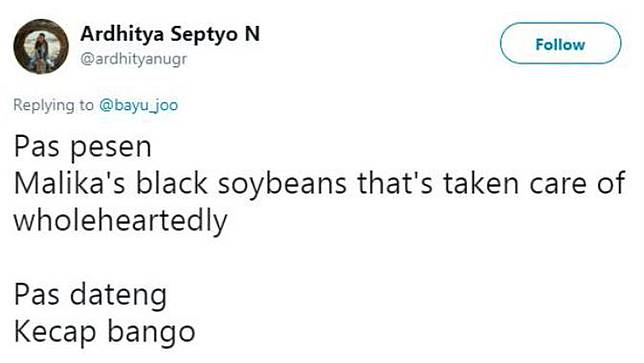Visit the @ardhityanugr handle
The height and width of the screenshot is (363, 644).
pos(133,60)
